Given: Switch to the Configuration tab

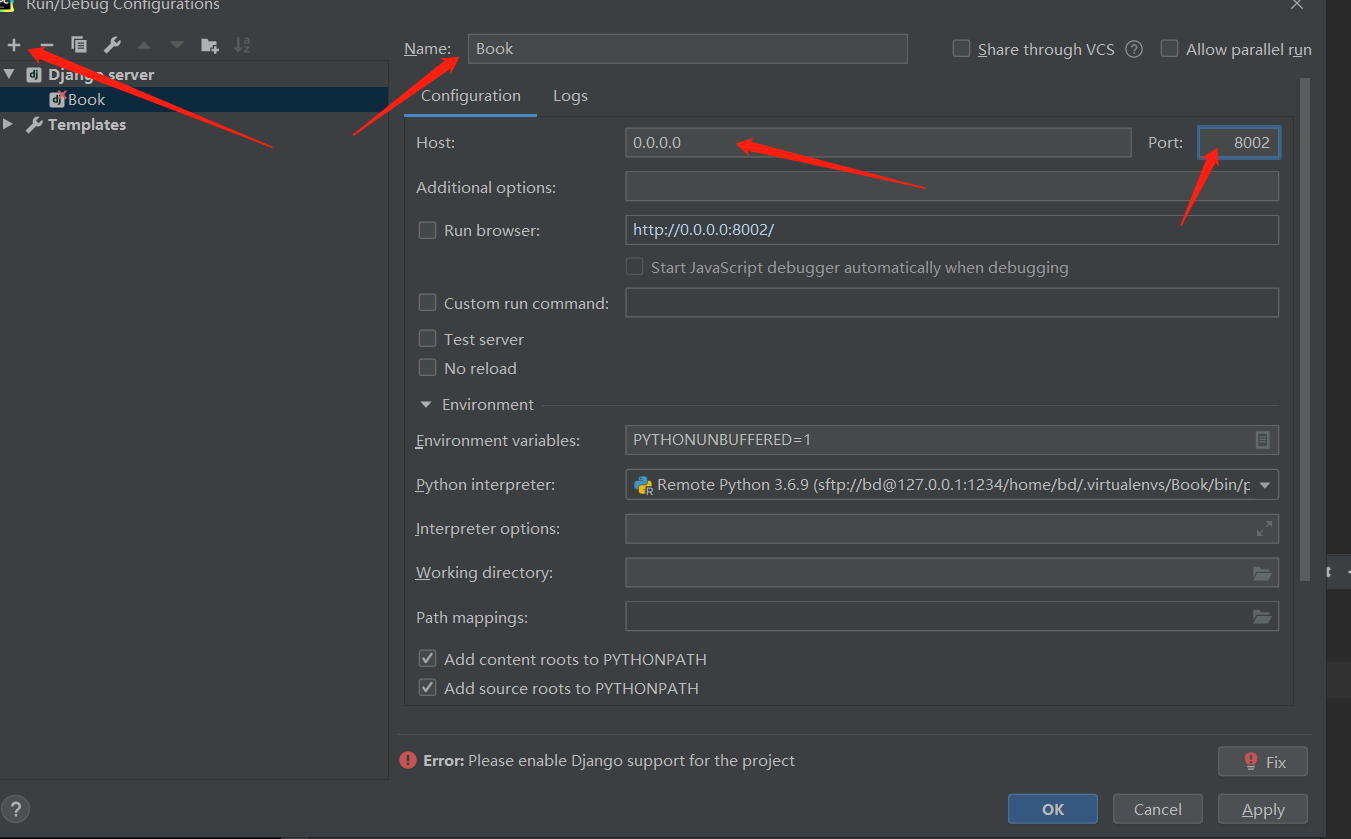Looking at the screenshot, I should [470, 96].
